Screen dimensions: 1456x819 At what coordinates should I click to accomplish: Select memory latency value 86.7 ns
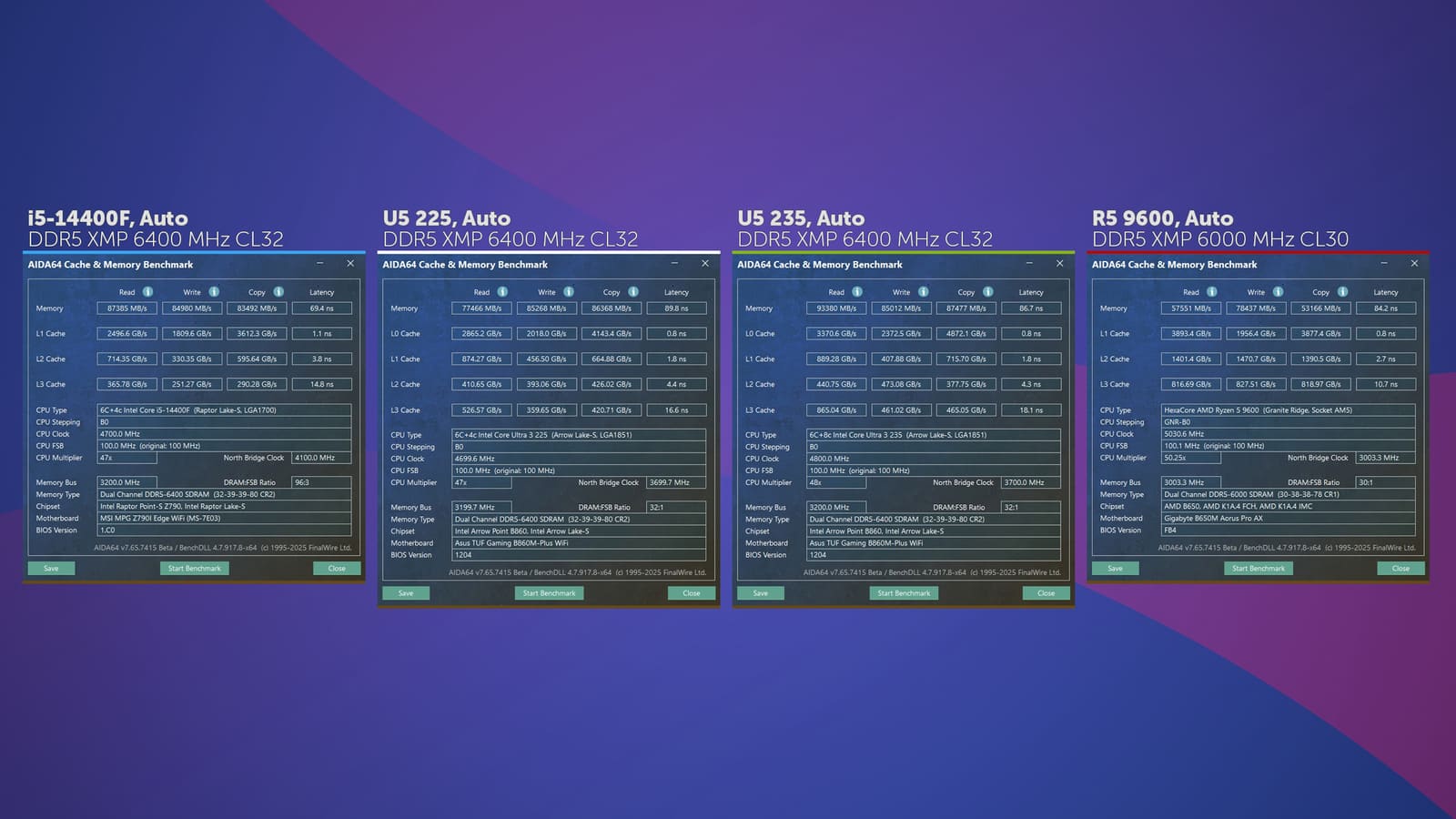coord(1032,308)
